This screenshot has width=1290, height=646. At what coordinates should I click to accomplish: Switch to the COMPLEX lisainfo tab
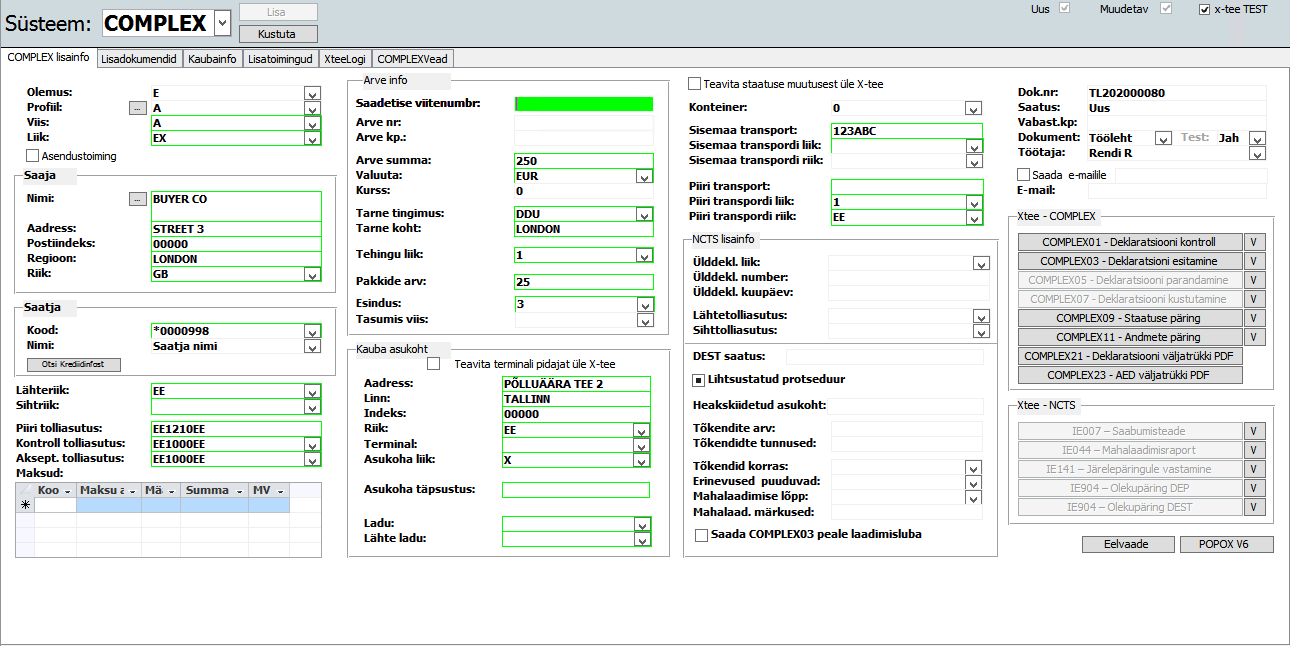click(48, 58)
